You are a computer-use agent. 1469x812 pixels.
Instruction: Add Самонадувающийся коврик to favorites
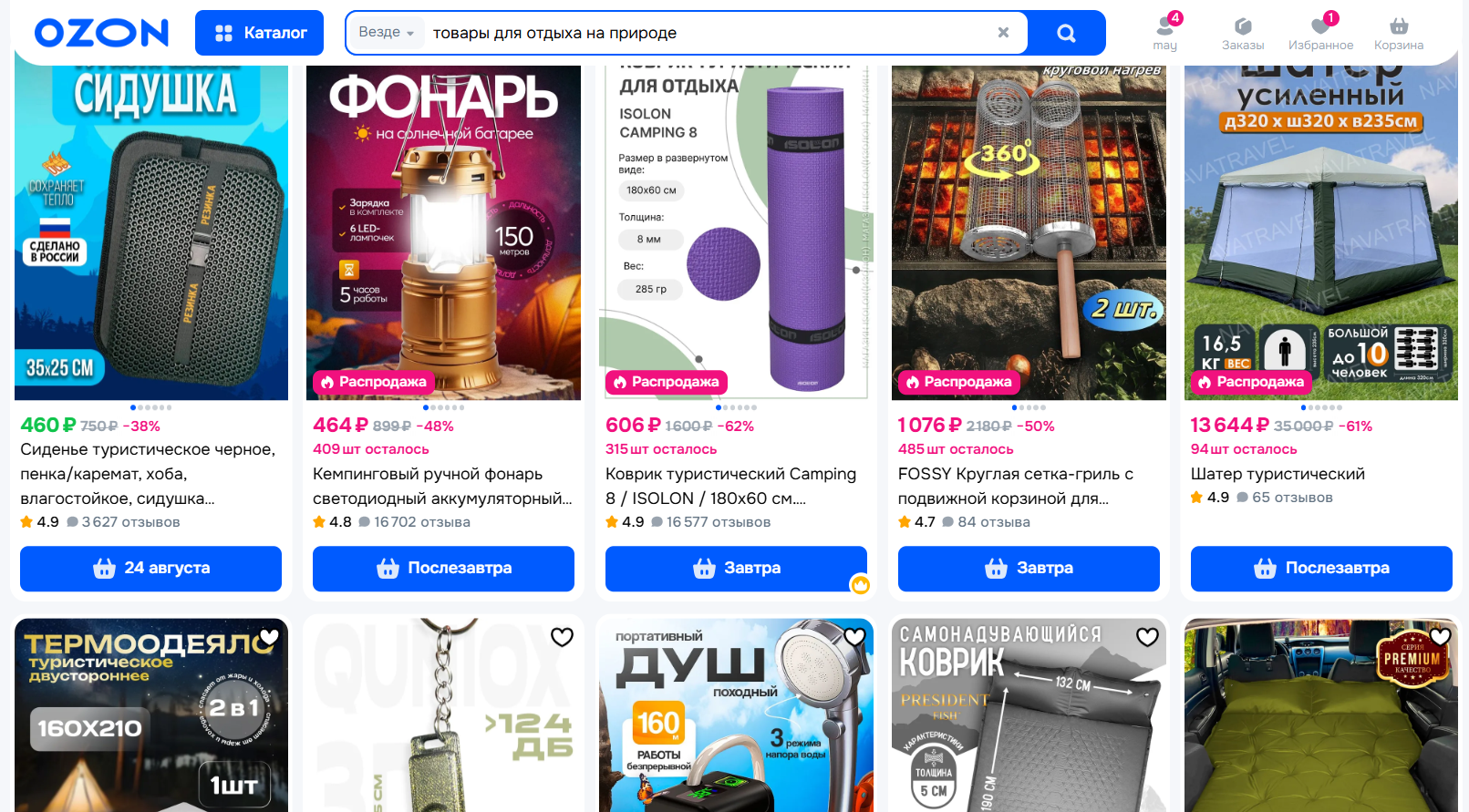1147,637
